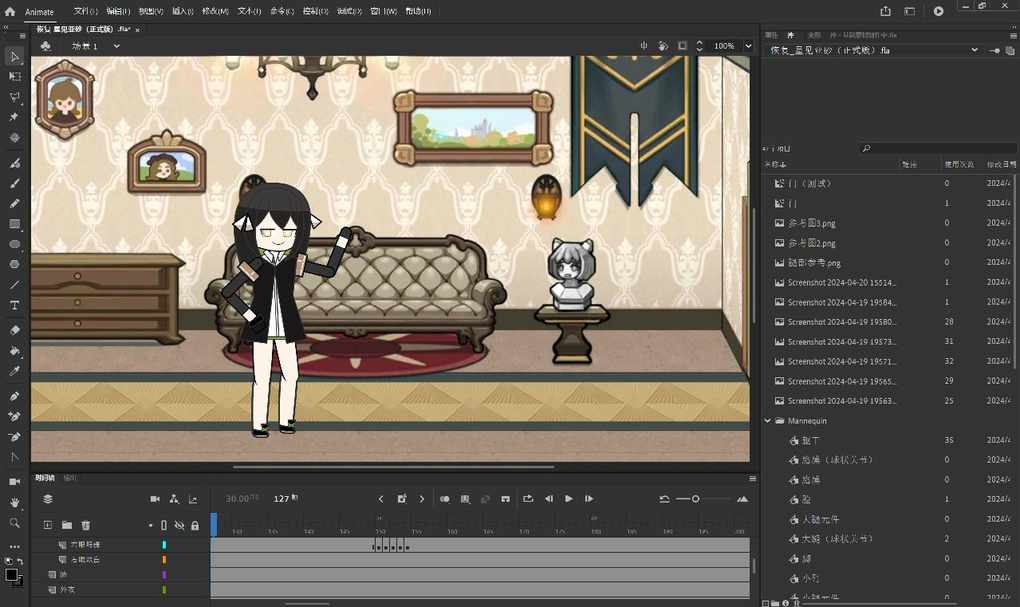Toggle loop playback in timeline

pyautogui.click(x=528, y=499)
